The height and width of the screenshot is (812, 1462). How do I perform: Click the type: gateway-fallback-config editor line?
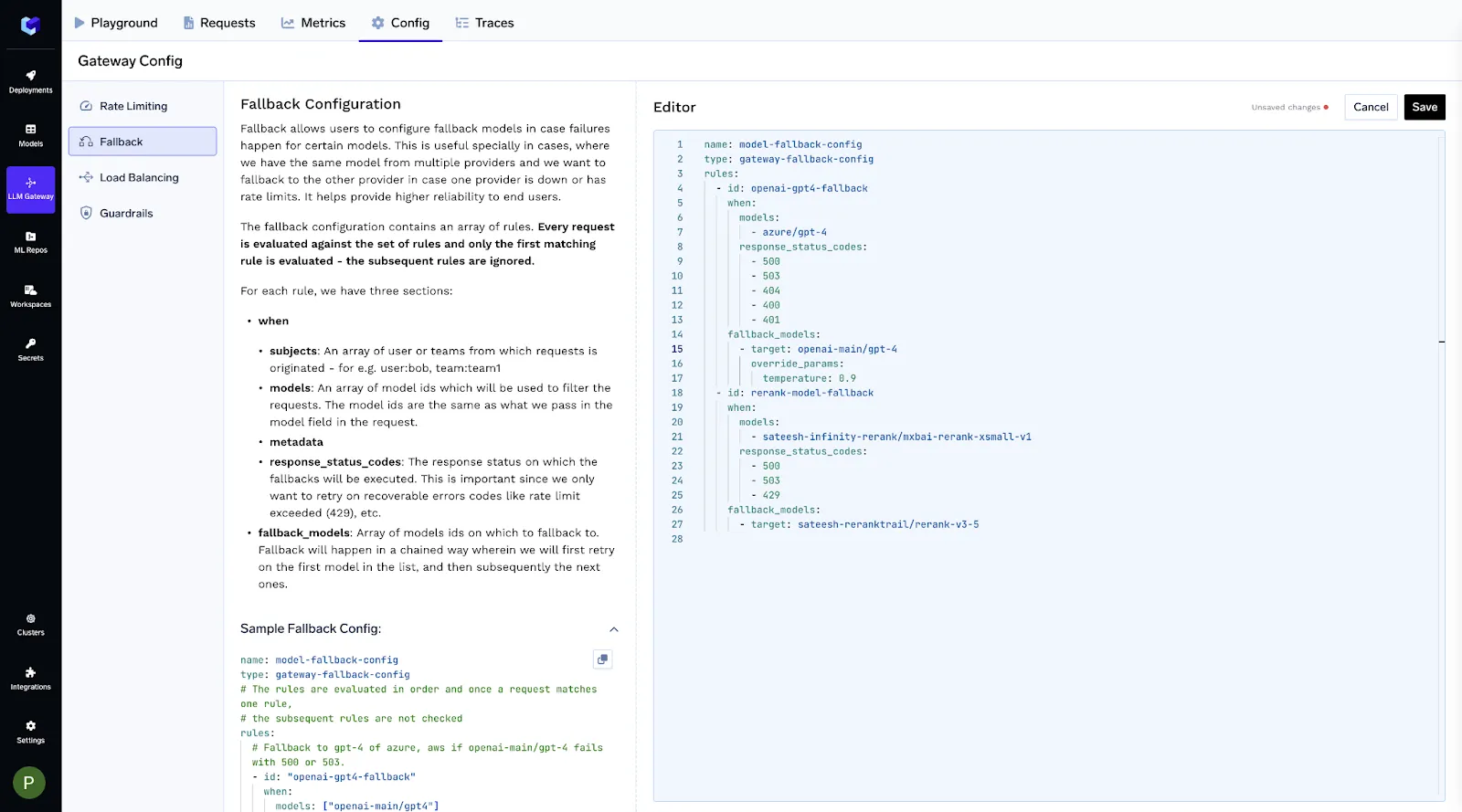789,159
